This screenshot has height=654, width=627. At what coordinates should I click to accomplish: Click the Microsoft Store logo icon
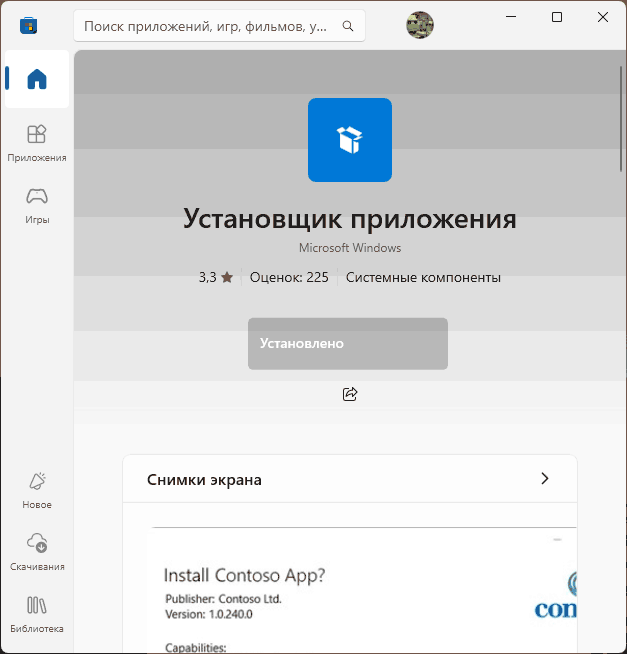pos(28,25)
